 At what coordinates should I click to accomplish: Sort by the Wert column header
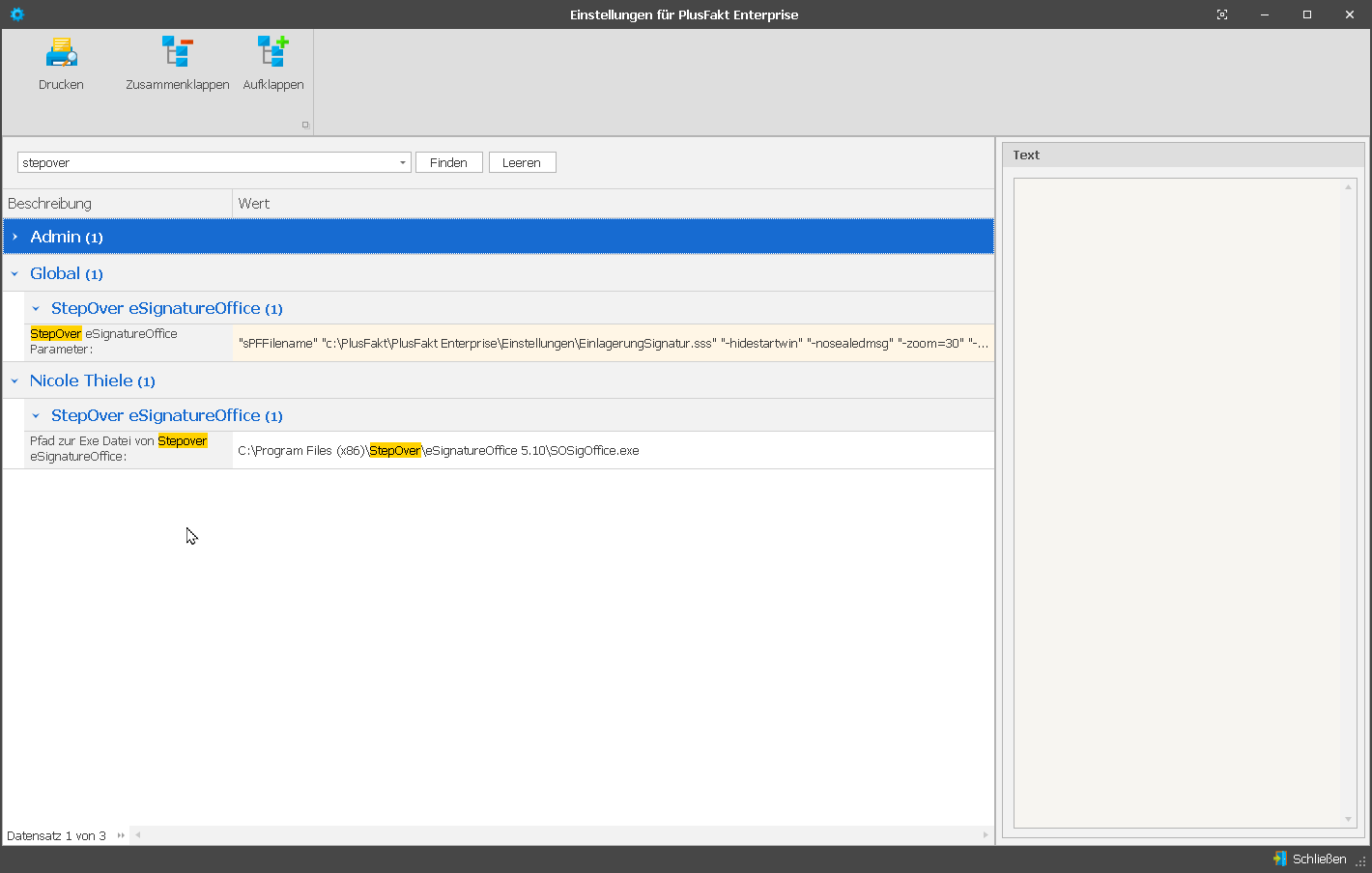pyautogui.click(x=613, y=204)
